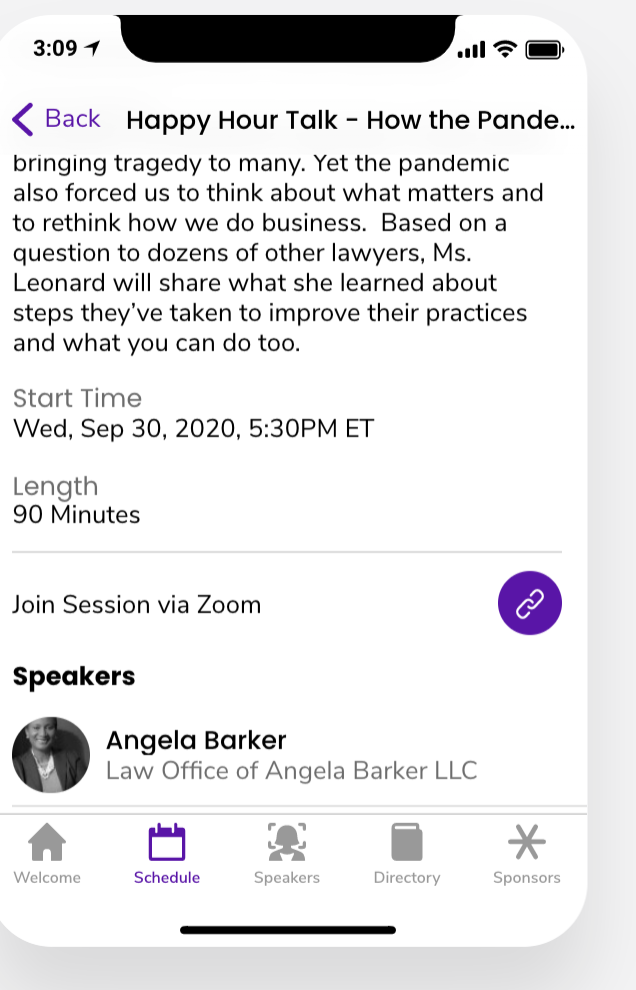Tap the Wi-Fi status icon
The width and height of the screenshot is (636, 990).
point(506,49)
